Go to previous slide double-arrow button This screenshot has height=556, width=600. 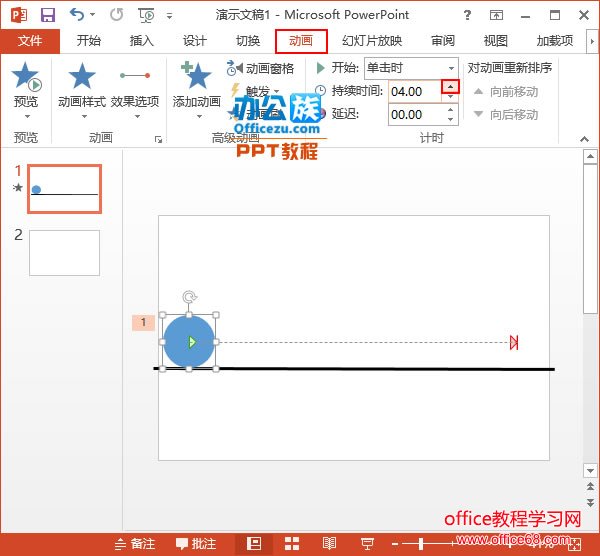[590, 487]
